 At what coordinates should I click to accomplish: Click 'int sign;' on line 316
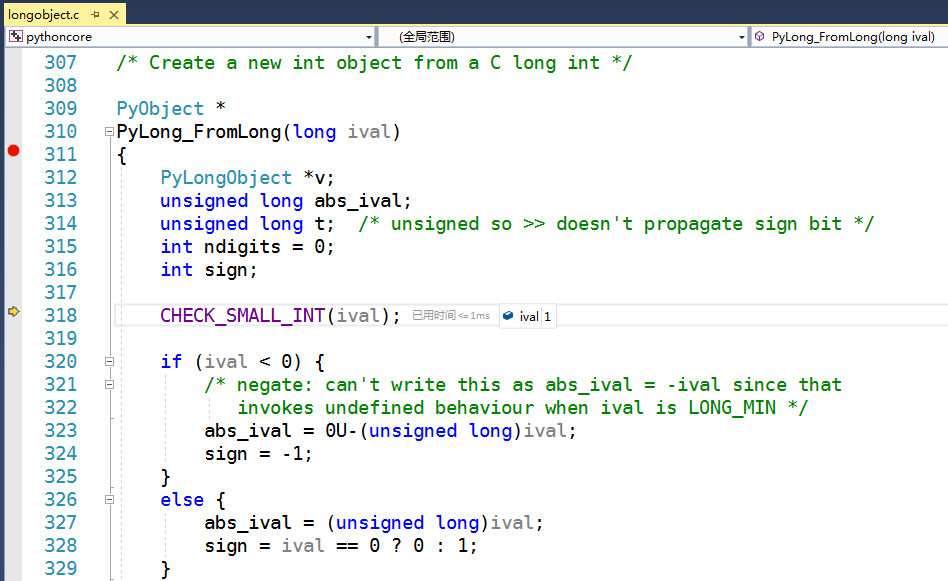pyautogui.click(x=209, y=270)
